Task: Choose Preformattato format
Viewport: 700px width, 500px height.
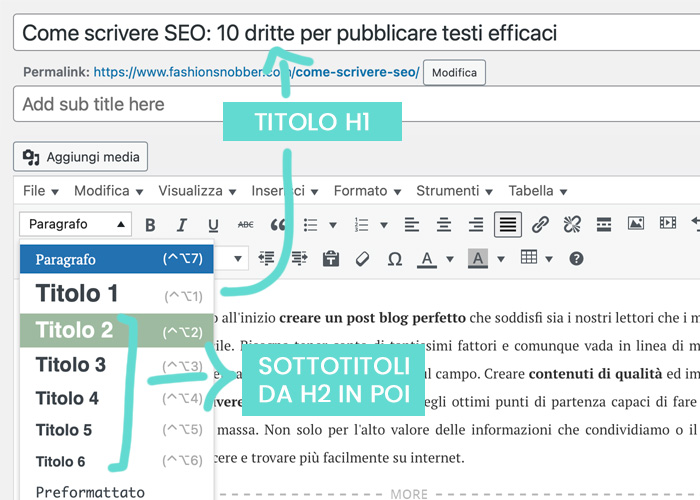Action: click(117, 492)
